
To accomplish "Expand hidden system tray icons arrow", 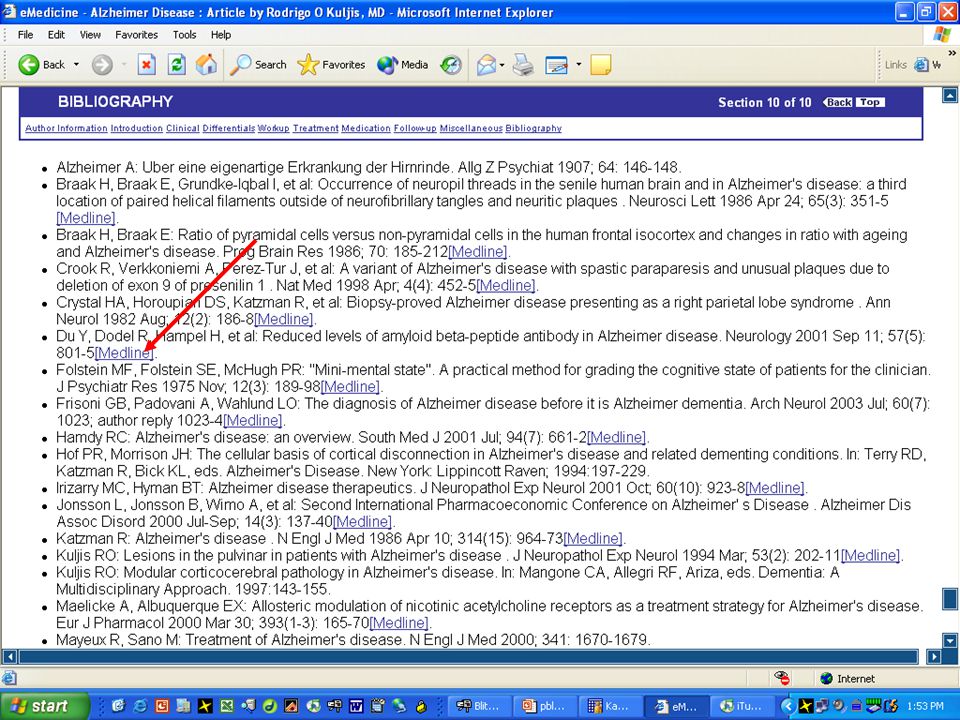I will click(788, 706).
